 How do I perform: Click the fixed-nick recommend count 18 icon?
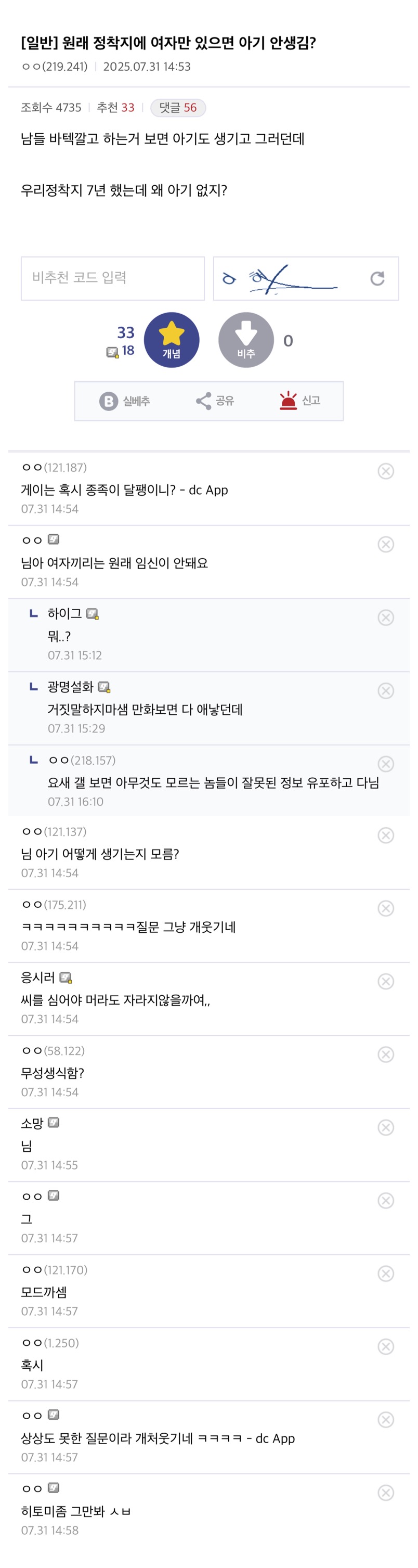click(113, 351)
